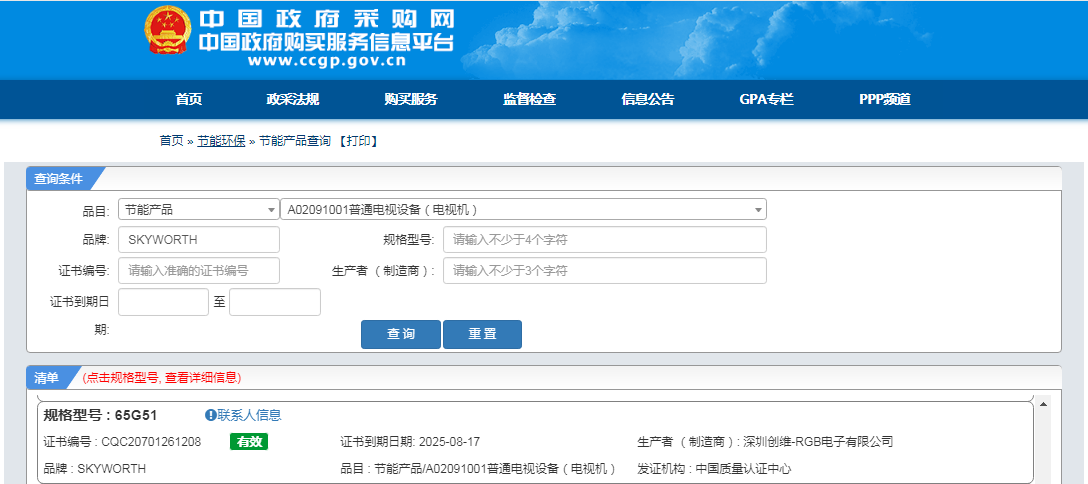Click the info icon beside 联系人信息
Screen dimensions: 1088x484
(210, 415)
